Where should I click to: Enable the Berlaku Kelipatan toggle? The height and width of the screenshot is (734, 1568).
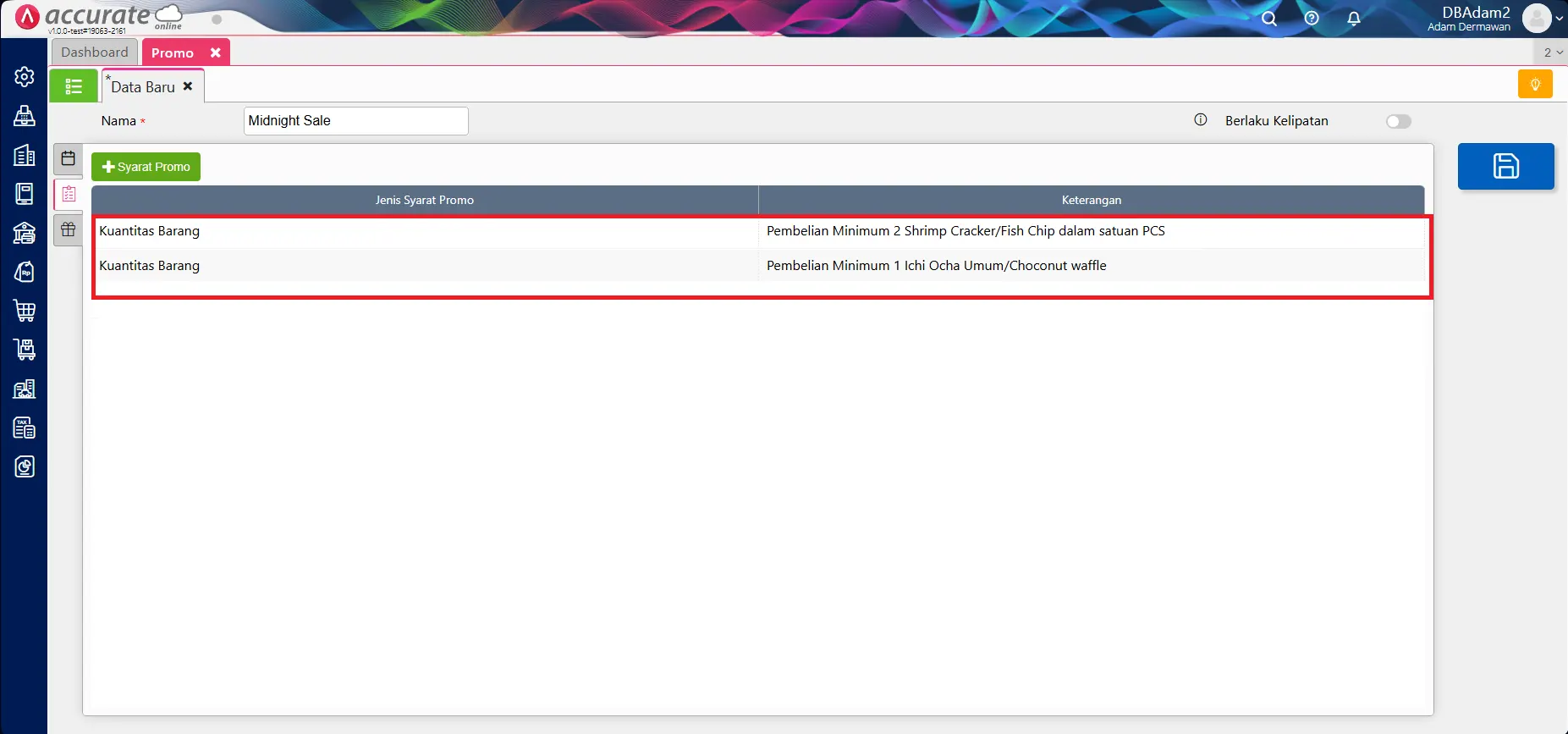1398,121
